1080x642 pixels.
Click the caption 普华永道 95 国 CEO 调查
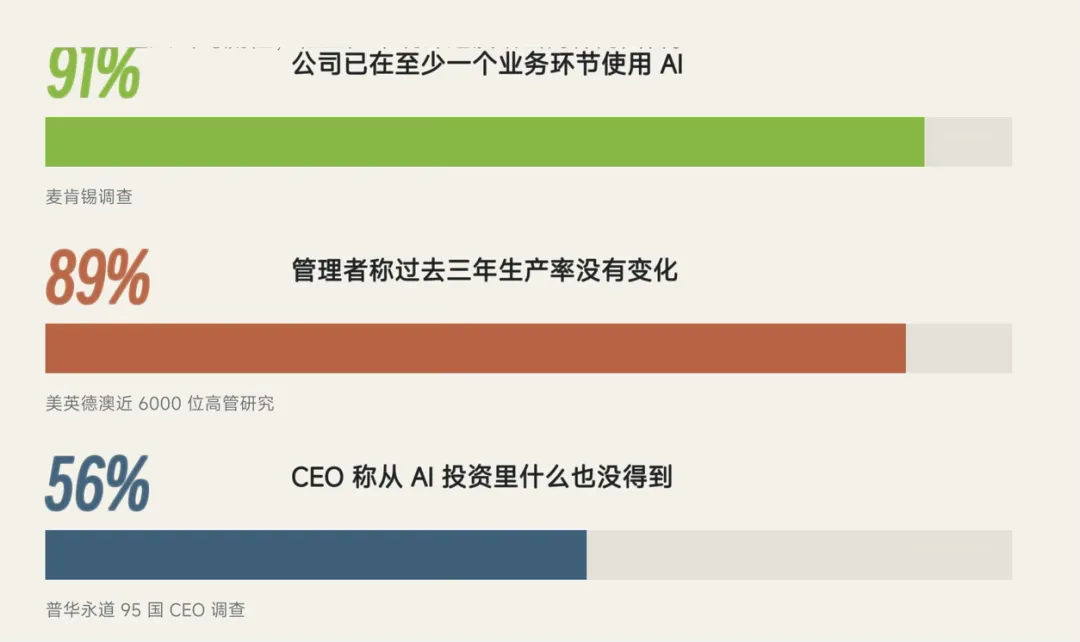point(145,610)
